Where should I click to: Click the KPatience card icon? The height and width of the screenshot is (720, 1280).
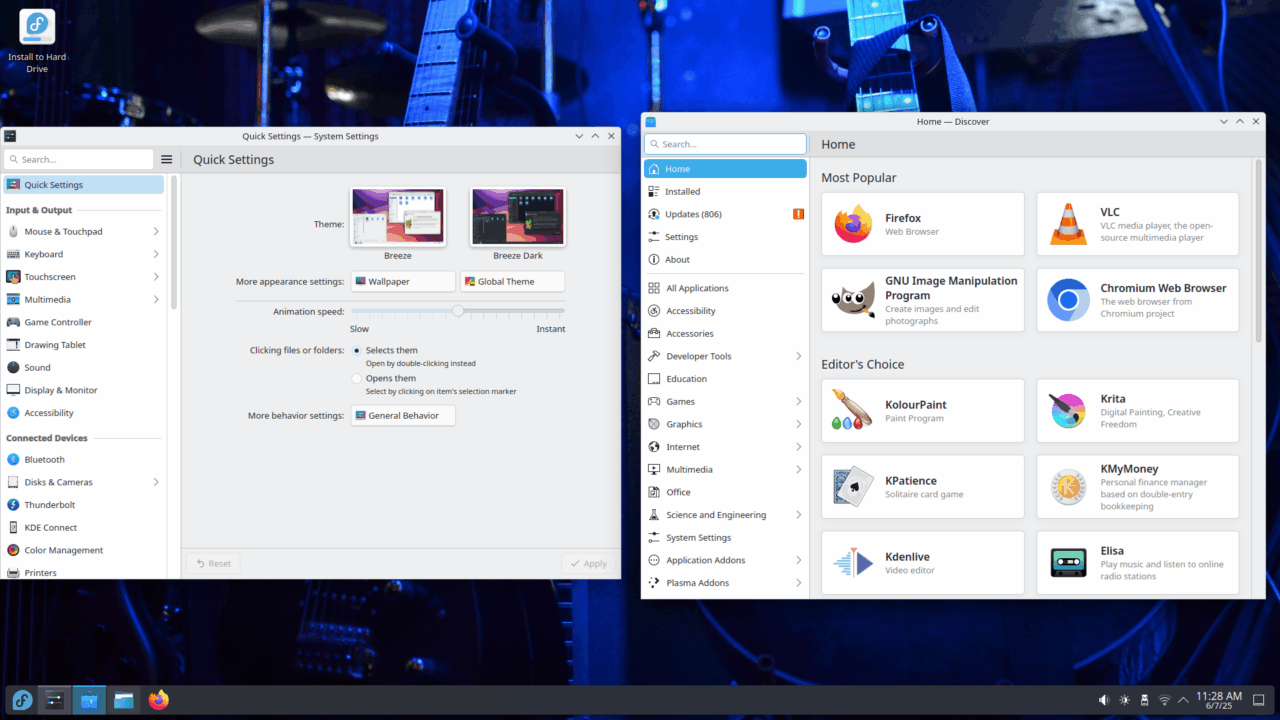[x=853, y=487]
